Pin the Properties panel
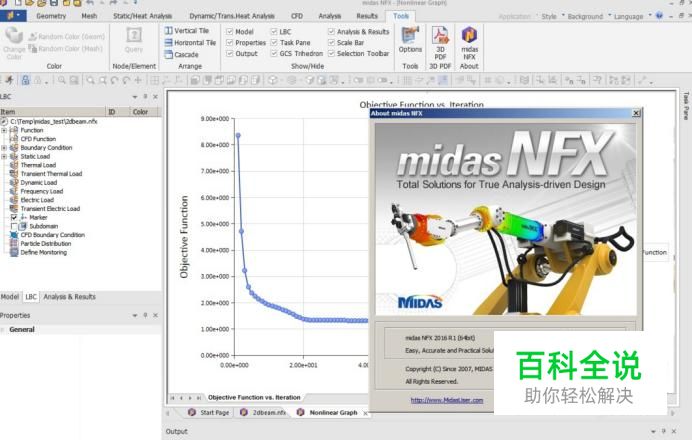692x440 pixels. [145, 315]
